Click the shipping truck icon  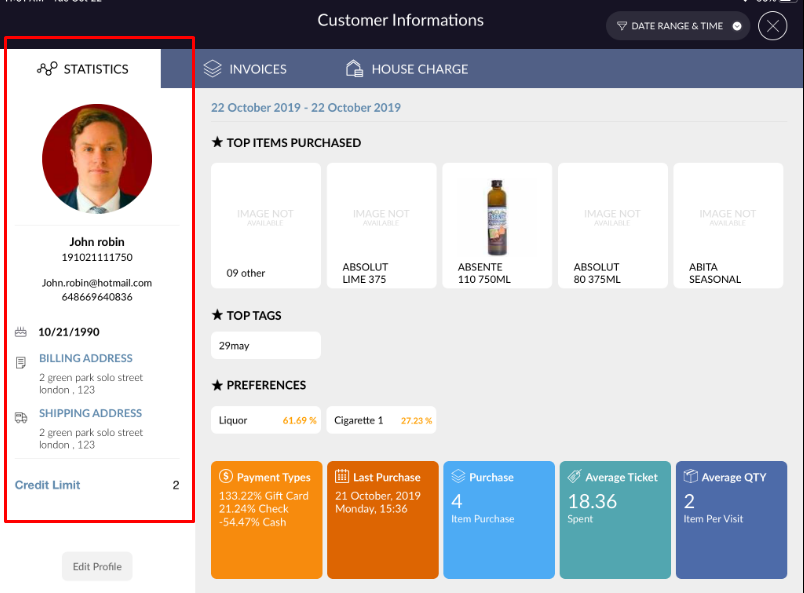click(x=21, y=417)
